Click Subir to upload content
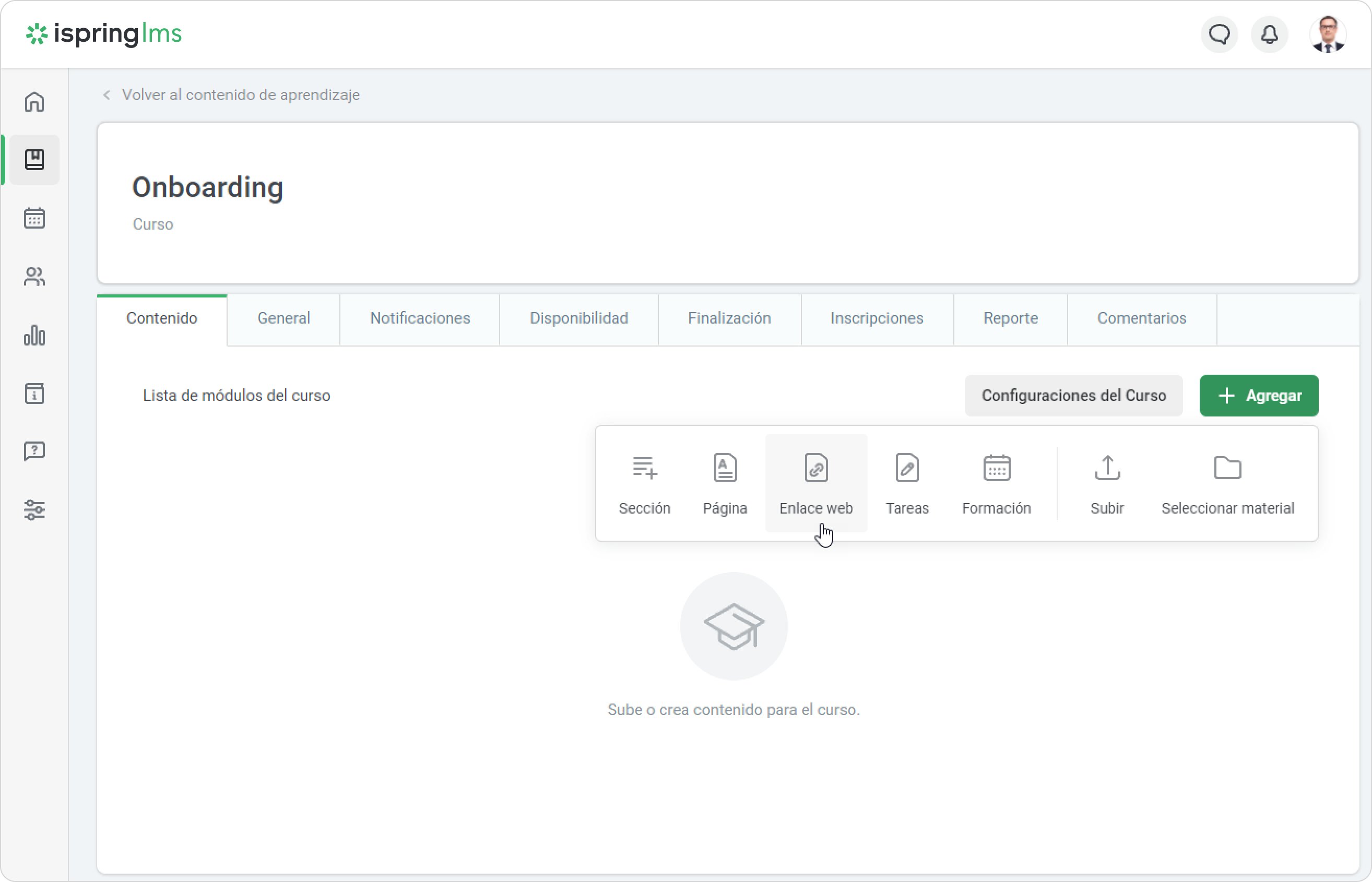Viewport: 1372px width, 882px height. point(1107,483)
